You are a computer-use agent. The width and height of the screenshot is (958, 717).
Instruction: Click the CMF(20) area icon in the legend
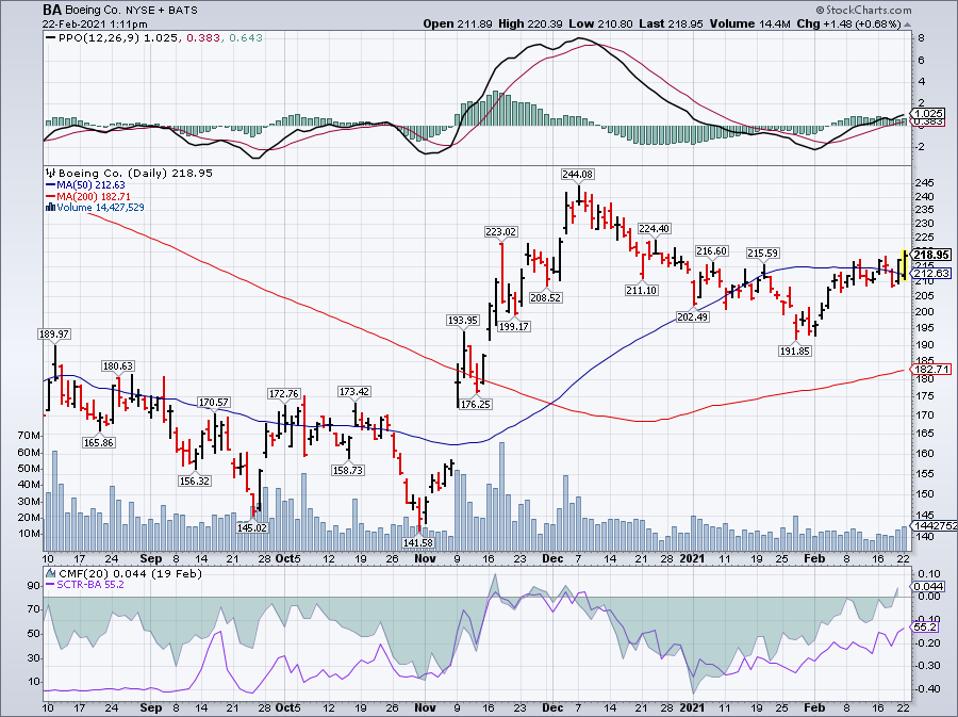[x=51, y=574]
